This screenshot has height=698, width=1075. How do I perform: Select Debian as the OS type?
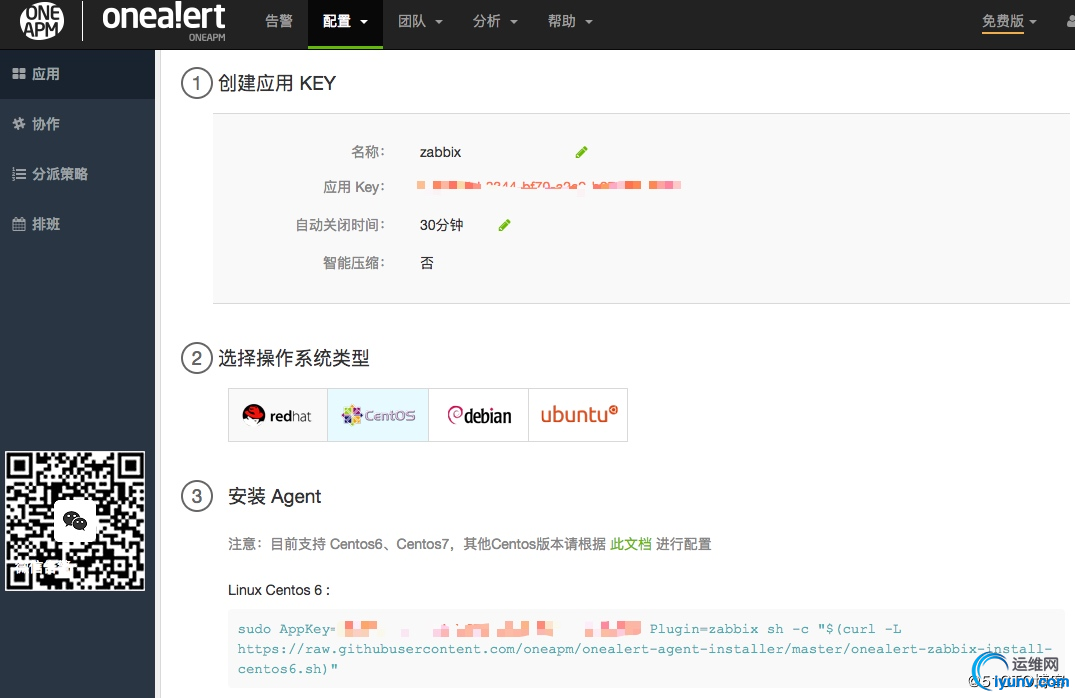pos(478,414)
